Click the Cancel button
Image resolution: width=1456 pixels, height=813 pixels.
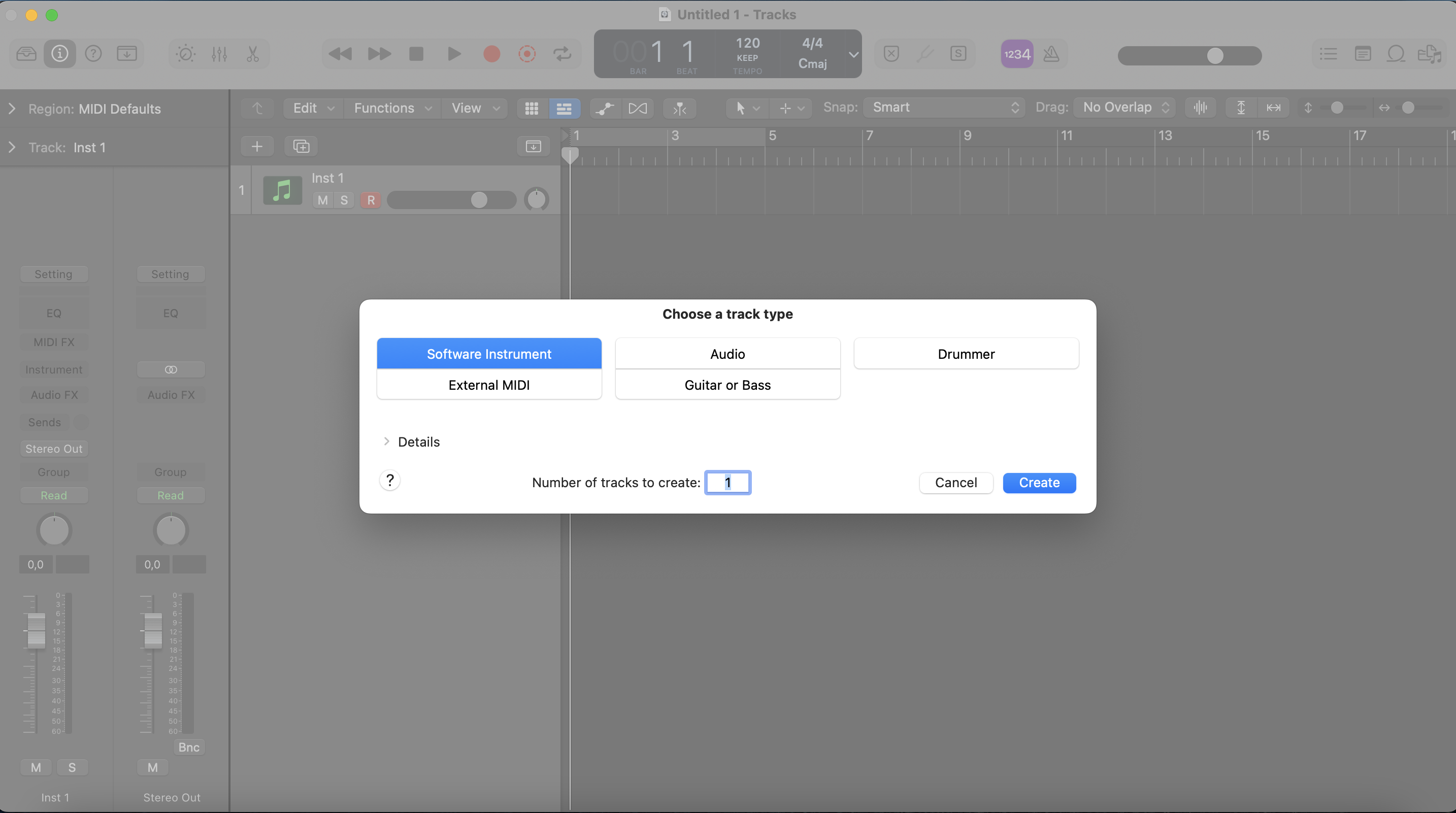pyautogui.click(x=956, y=483)
